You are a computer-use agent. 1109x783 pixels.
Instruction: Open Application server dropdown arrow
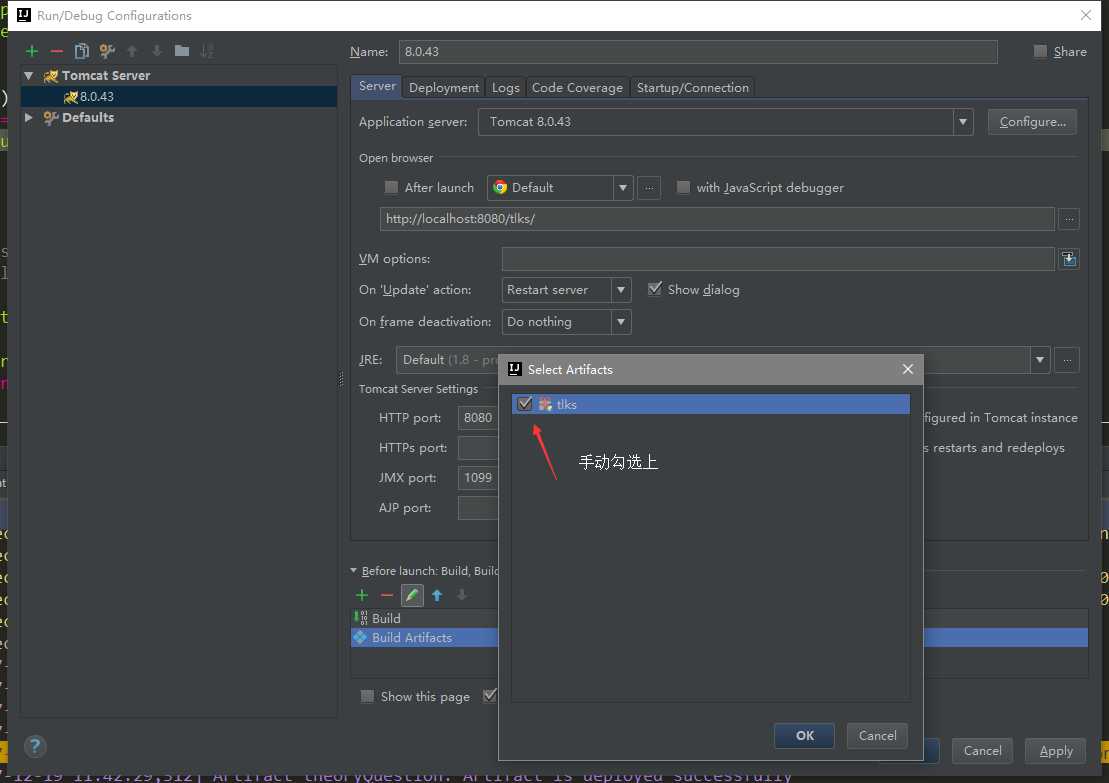pyautogui.click(x=963, y=122)
